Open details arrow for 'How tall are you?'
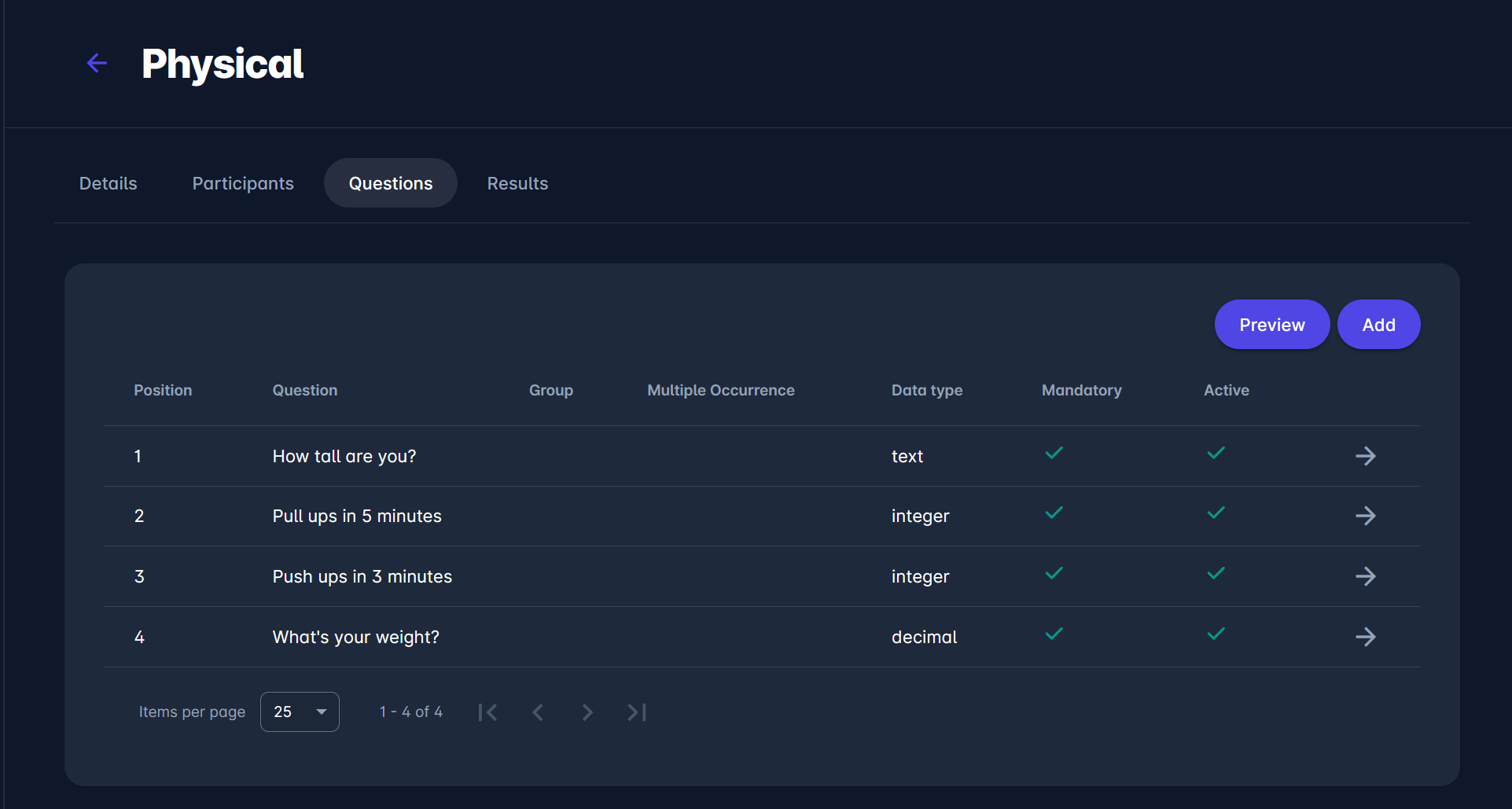Viewport: 1512px width, 809px height. coord(1365,456)
